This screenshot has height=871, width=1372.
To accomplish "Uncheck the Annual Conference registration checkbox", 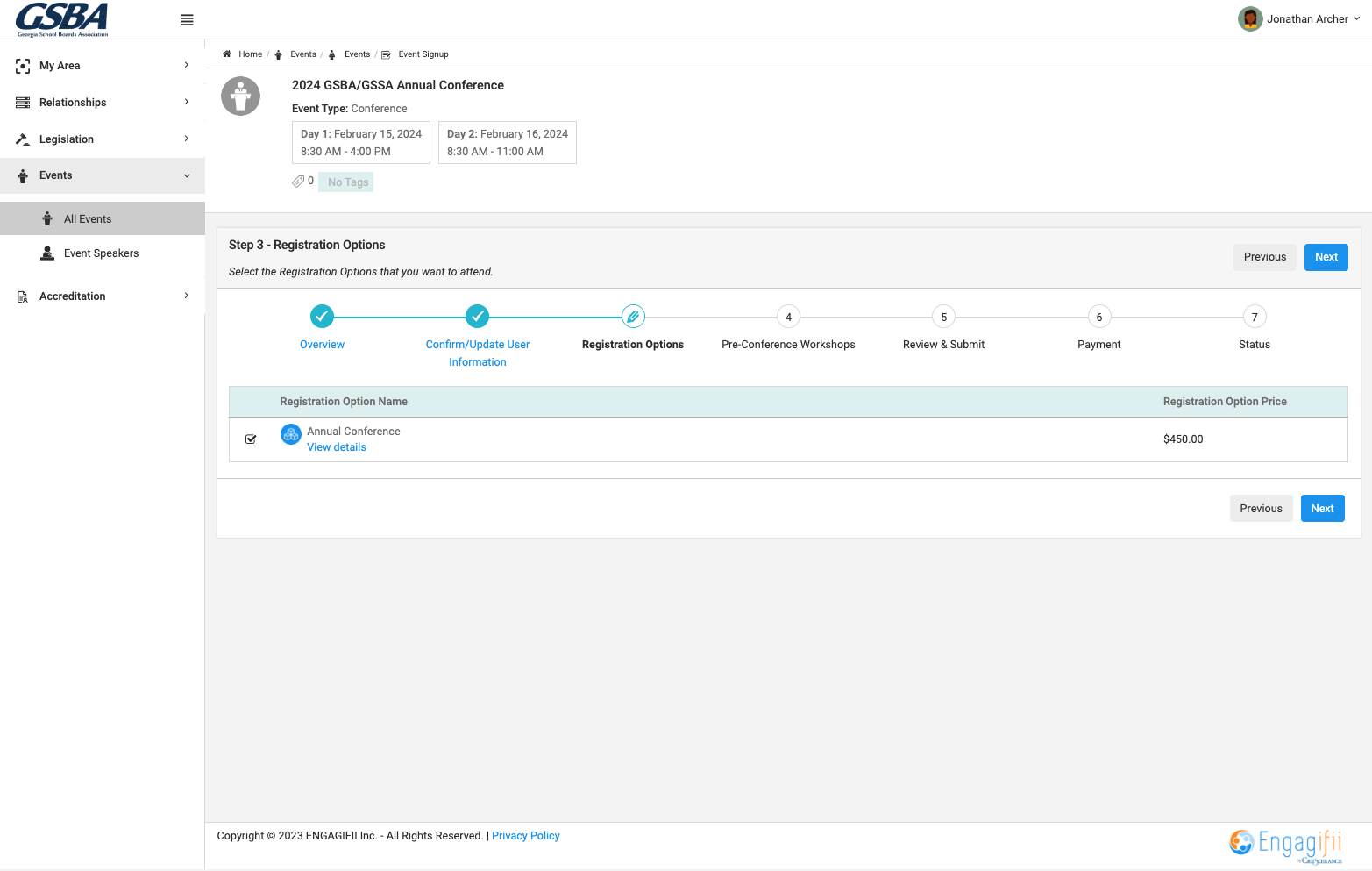I will (x=251, y=439).
